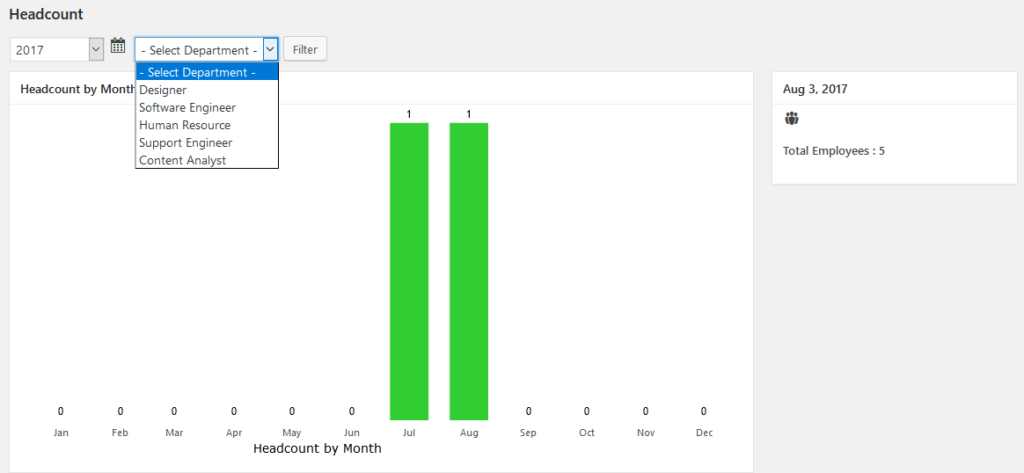The height and width of the screenshot is (473, 1024).
Task: Click the Headcount by Month chart caption
Action: (317, 449)
